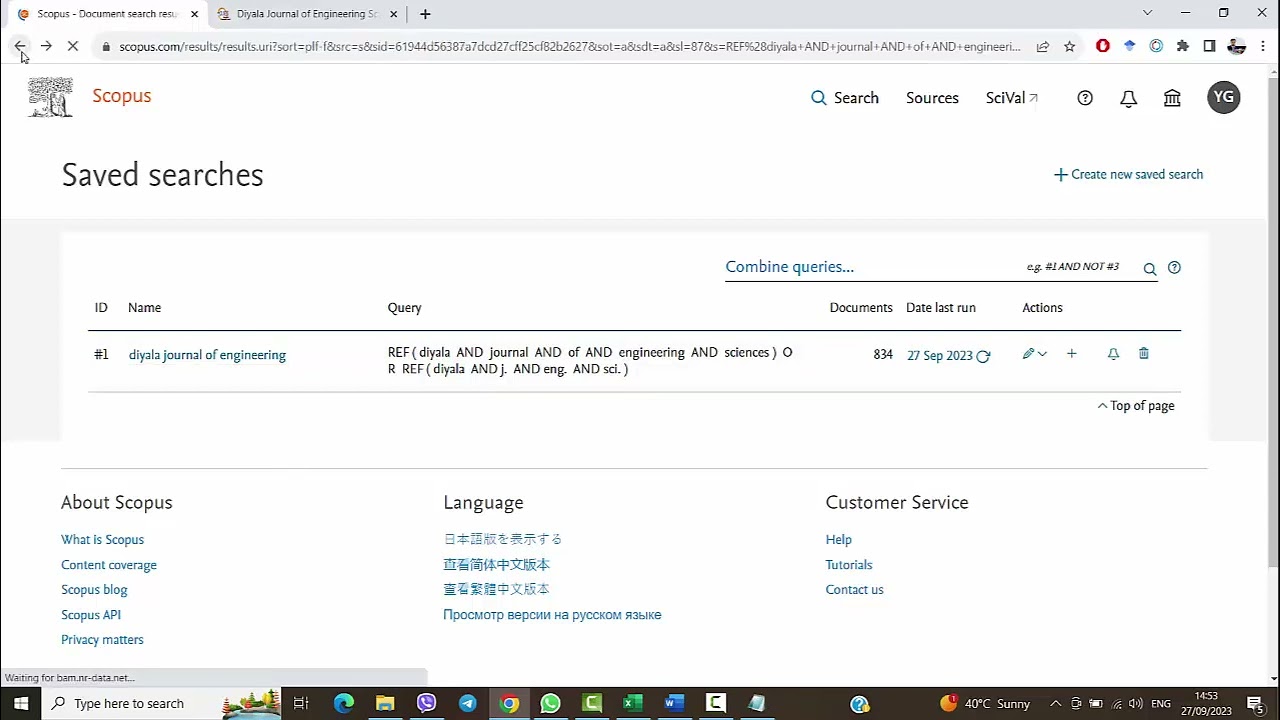Bookmark this page with star icon
Viewport: 1280px width, 720px height.
point(1069,46)
